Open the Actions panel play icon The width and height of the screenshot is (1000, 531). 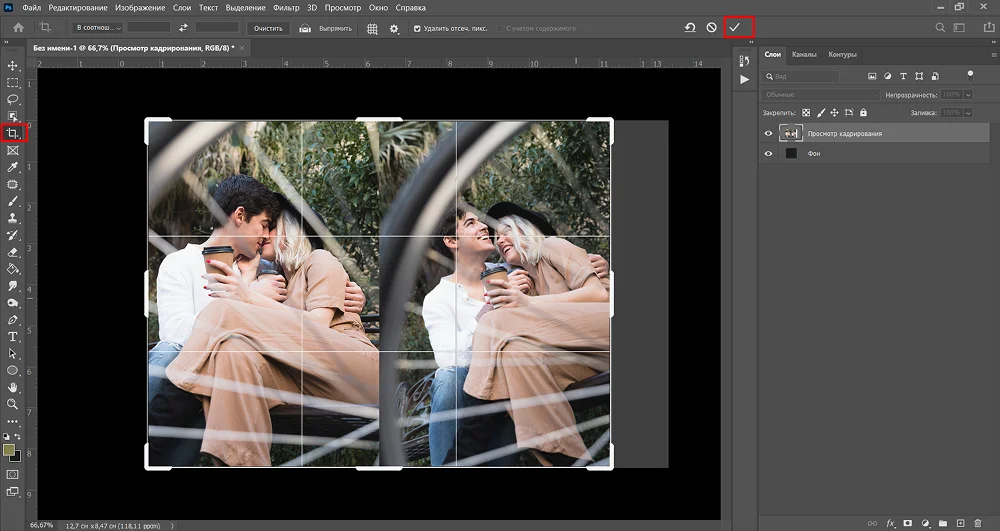pyautogui.click(x=744, y=80)
